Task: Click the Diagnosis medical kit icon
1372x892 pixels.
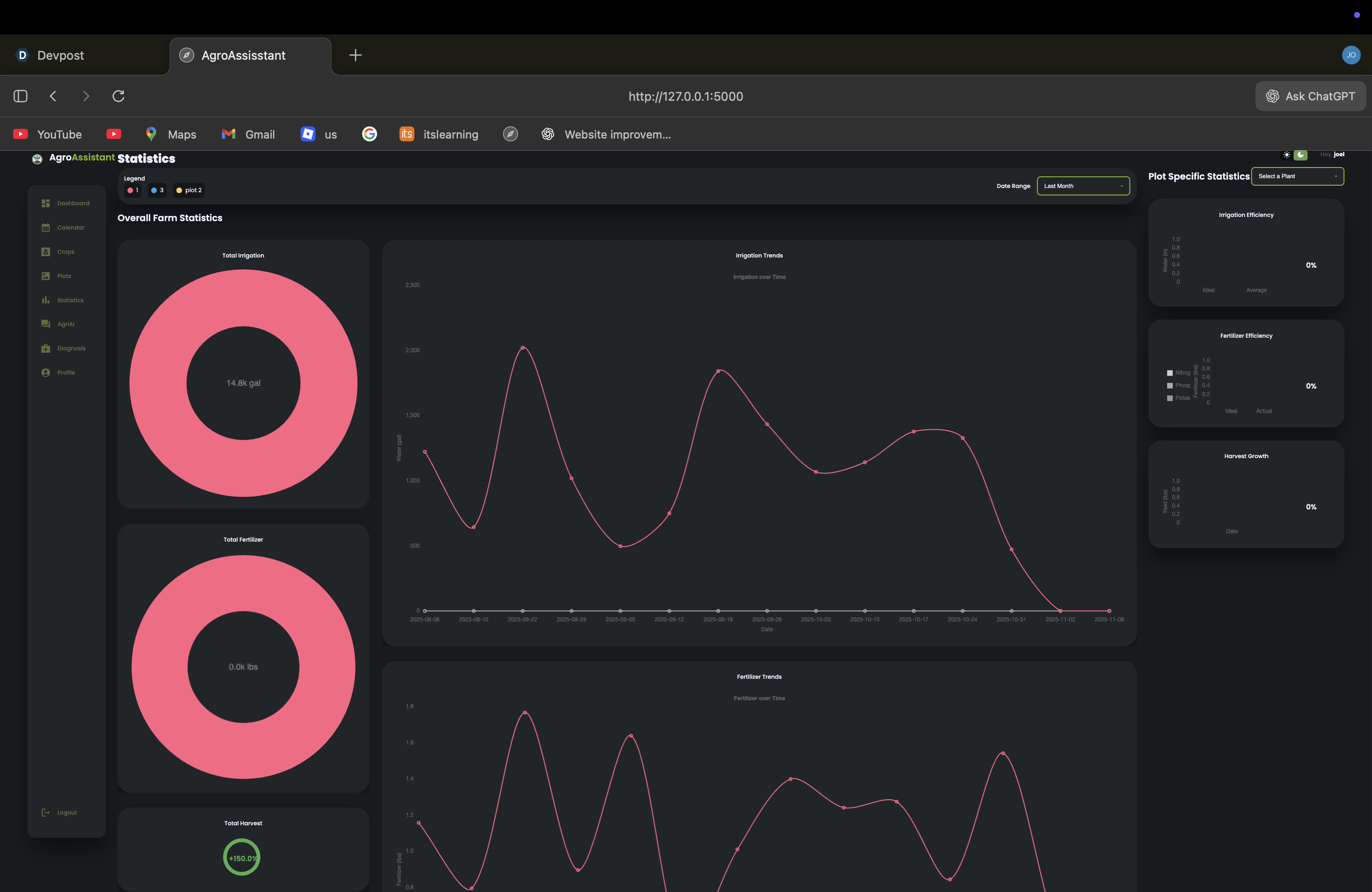Action: 46,348
